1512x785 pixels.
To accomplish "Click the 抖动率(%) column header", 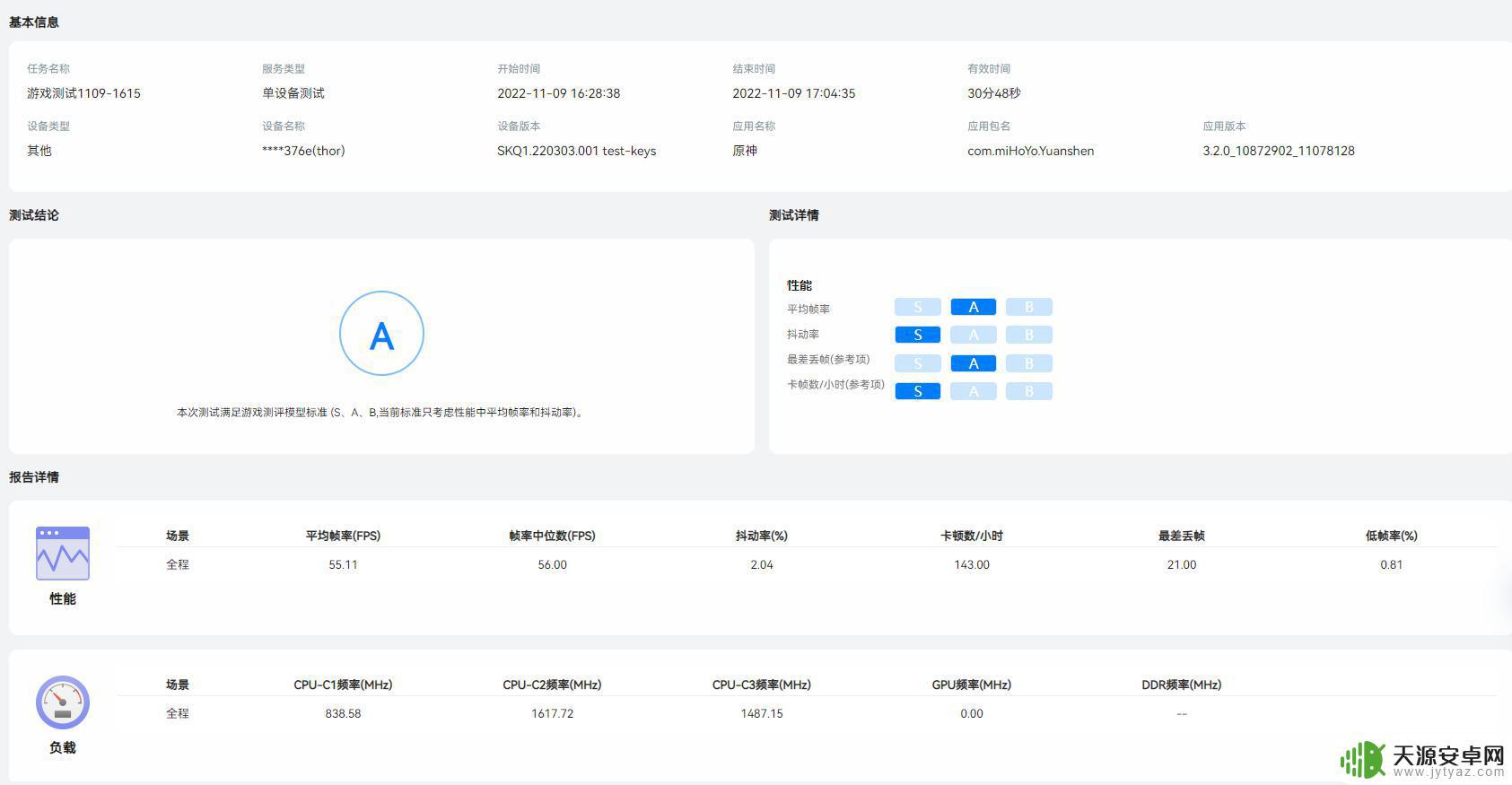I will pos(762,536).
